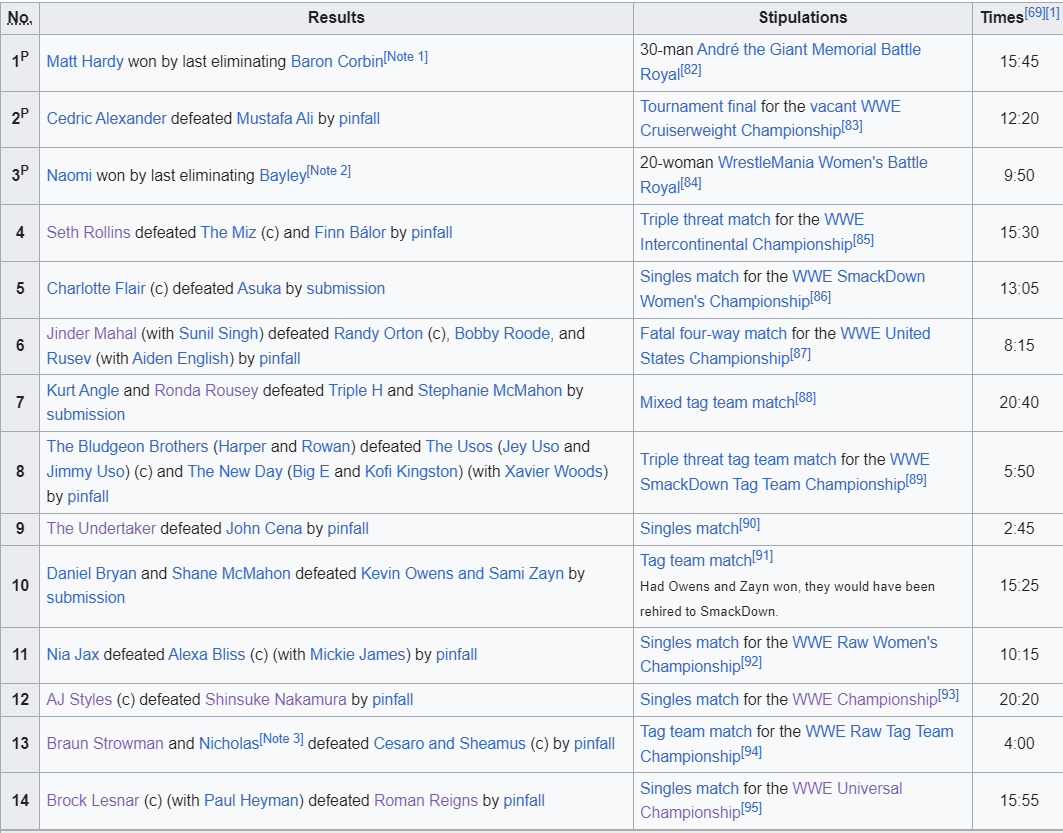Image resolution: width=1063 pixels, height=833 pixels.
Task: Open the WWE Universal Championship link
Action: (771, 800)
